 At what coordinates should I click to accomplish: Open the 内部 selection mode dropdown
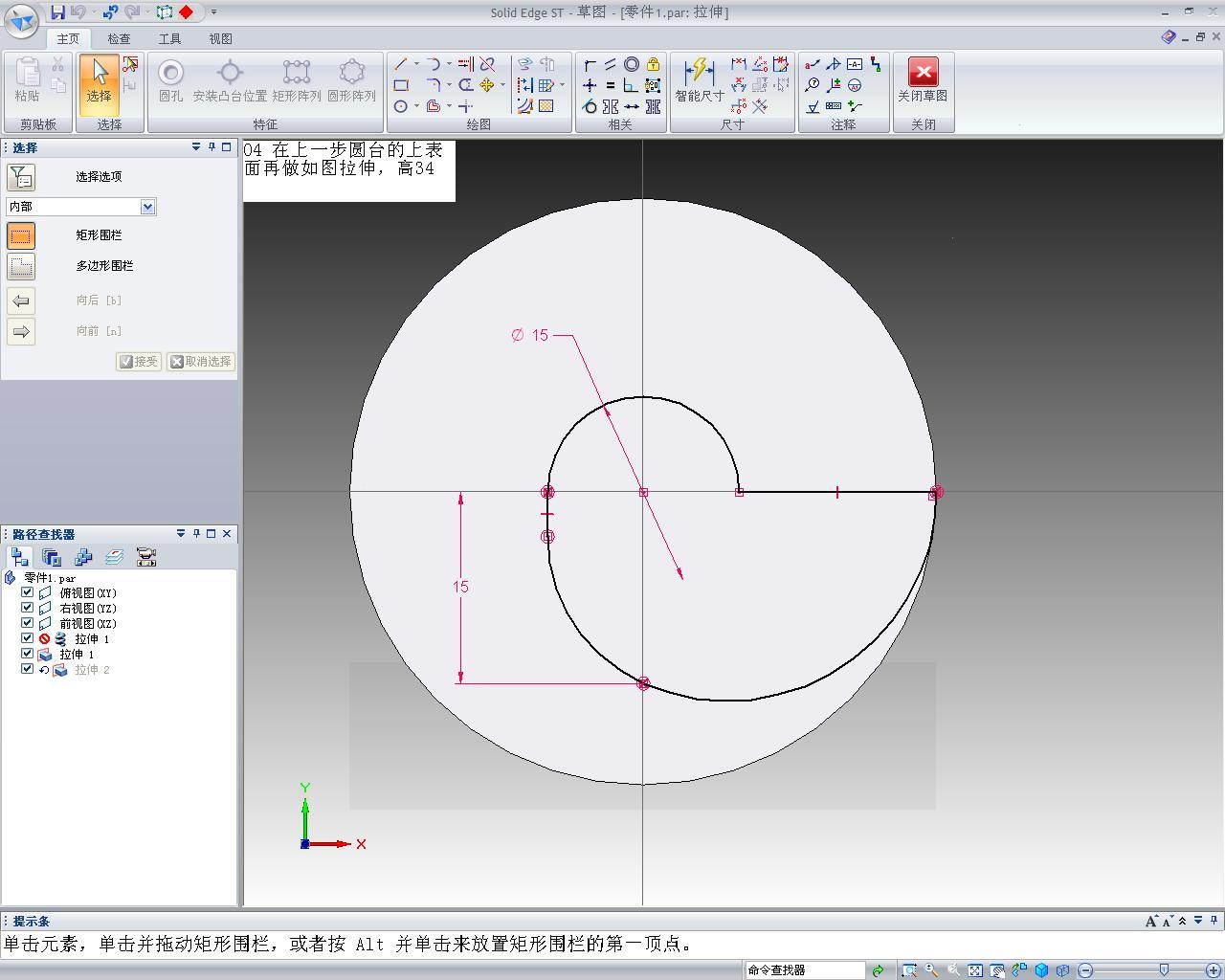[x=147, y=207]
